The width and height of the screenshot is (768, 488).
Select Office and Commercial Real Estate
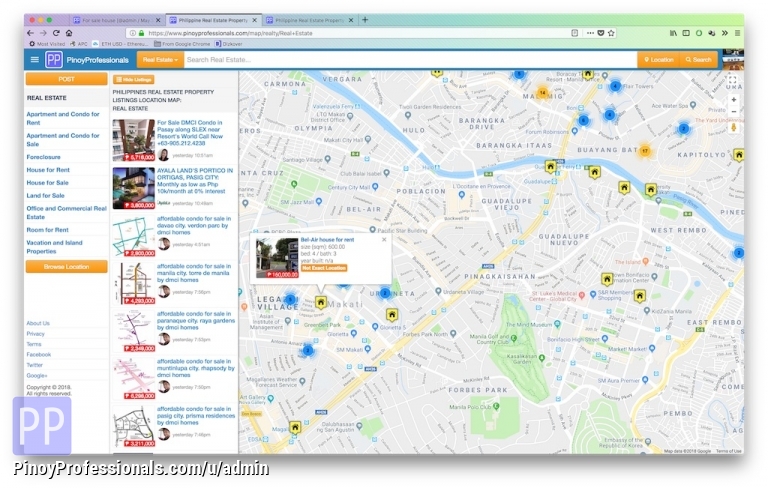(x=67, y=212)
